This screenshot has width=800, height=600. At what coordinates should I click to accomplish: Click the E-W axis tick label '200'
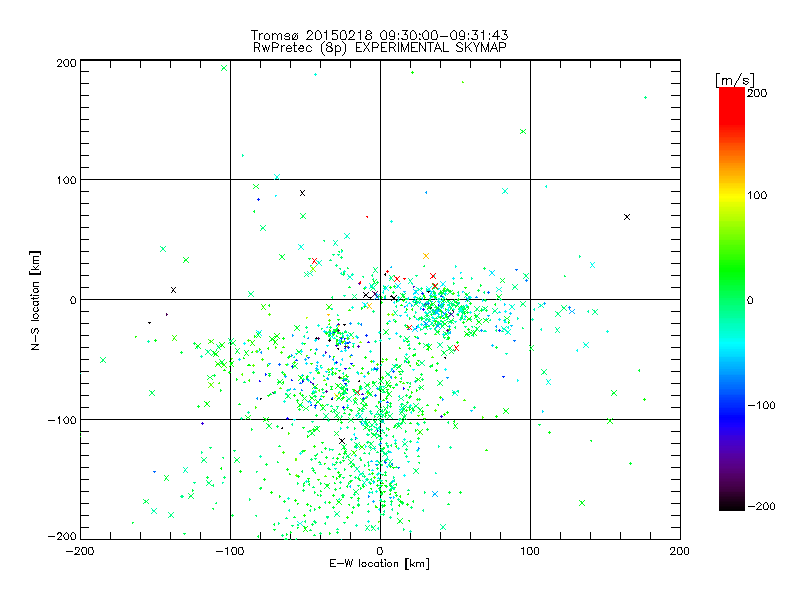[x=680, y=551]
